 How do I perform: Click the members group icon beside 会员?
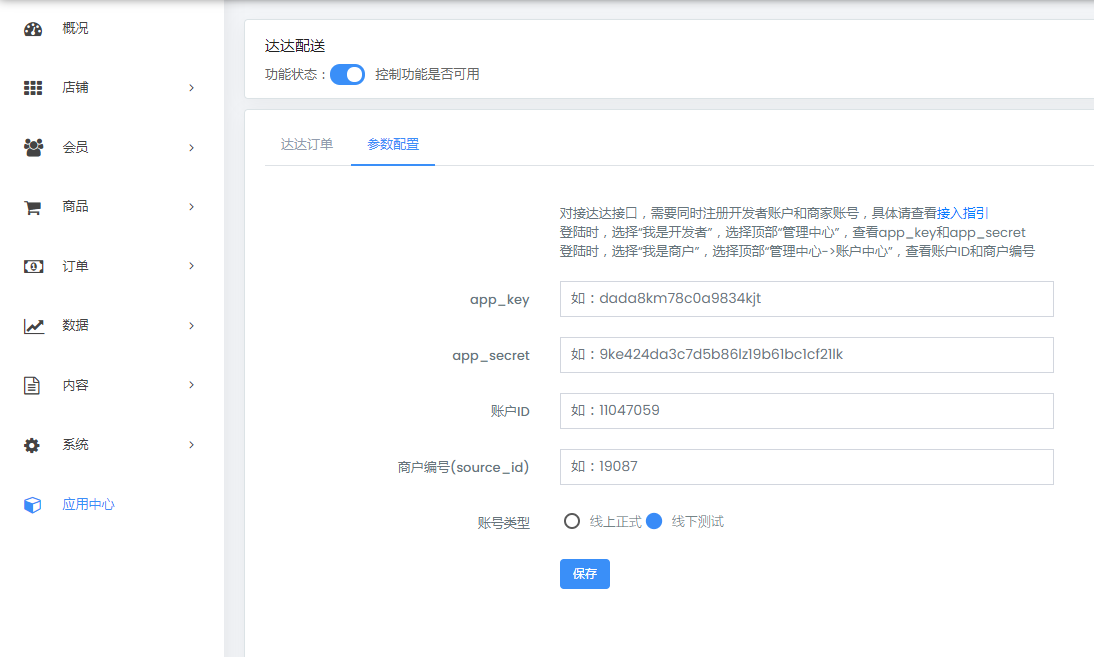(x=33, y=147)
